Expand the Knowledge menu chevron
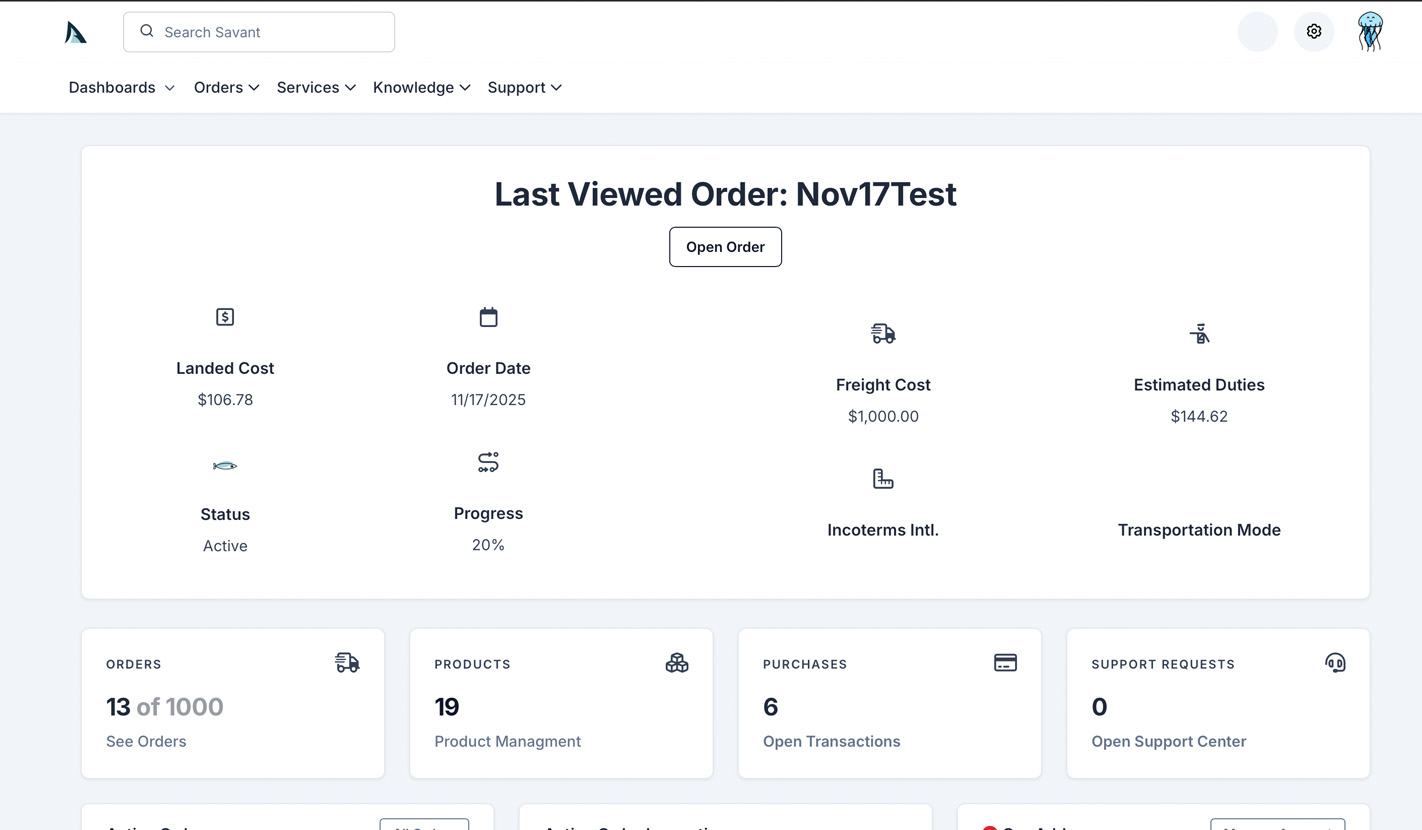The height and width of the screenshot is (830, 1422). [467, 88]
